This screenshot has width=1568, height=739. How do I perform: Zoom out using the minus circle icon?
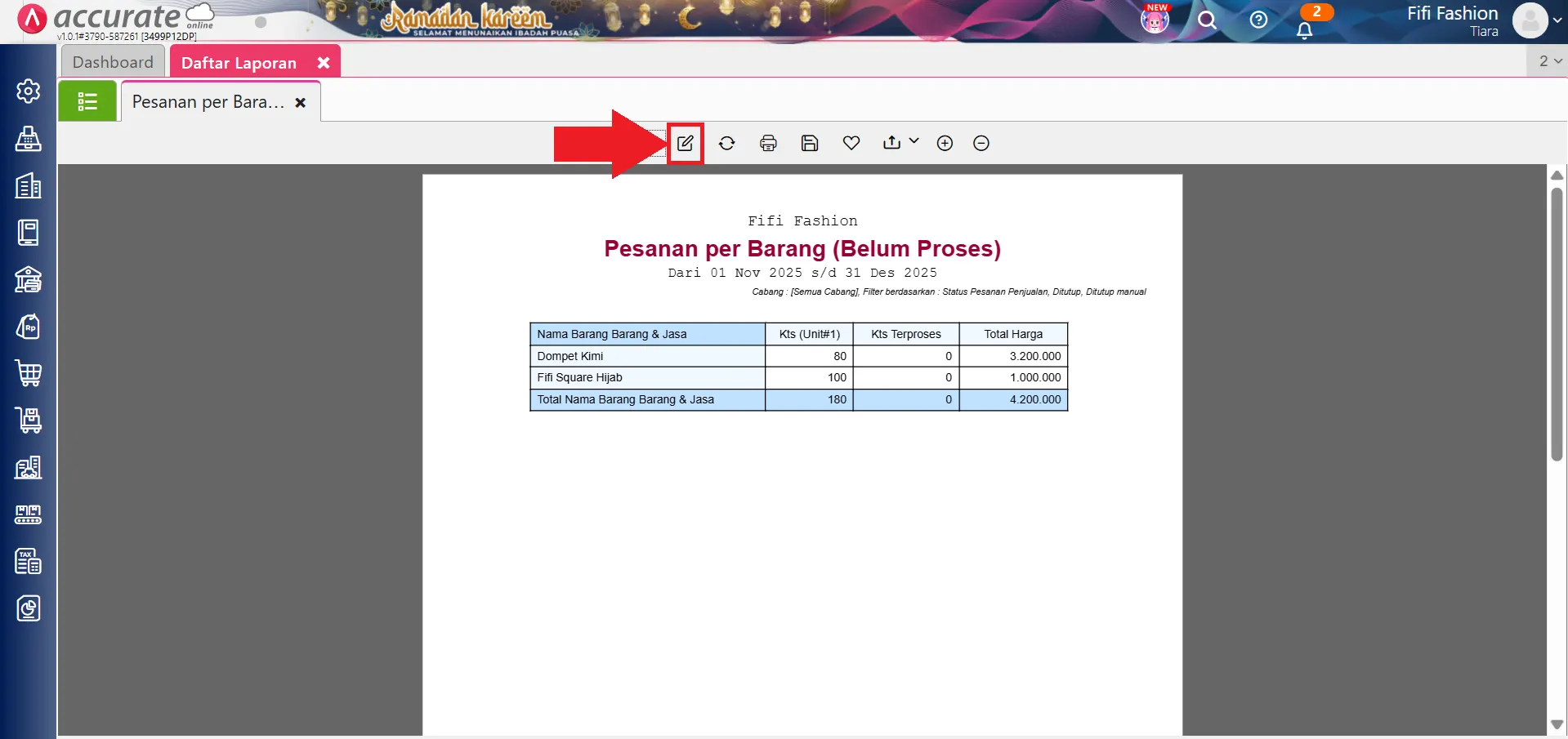tap(981, 144)
